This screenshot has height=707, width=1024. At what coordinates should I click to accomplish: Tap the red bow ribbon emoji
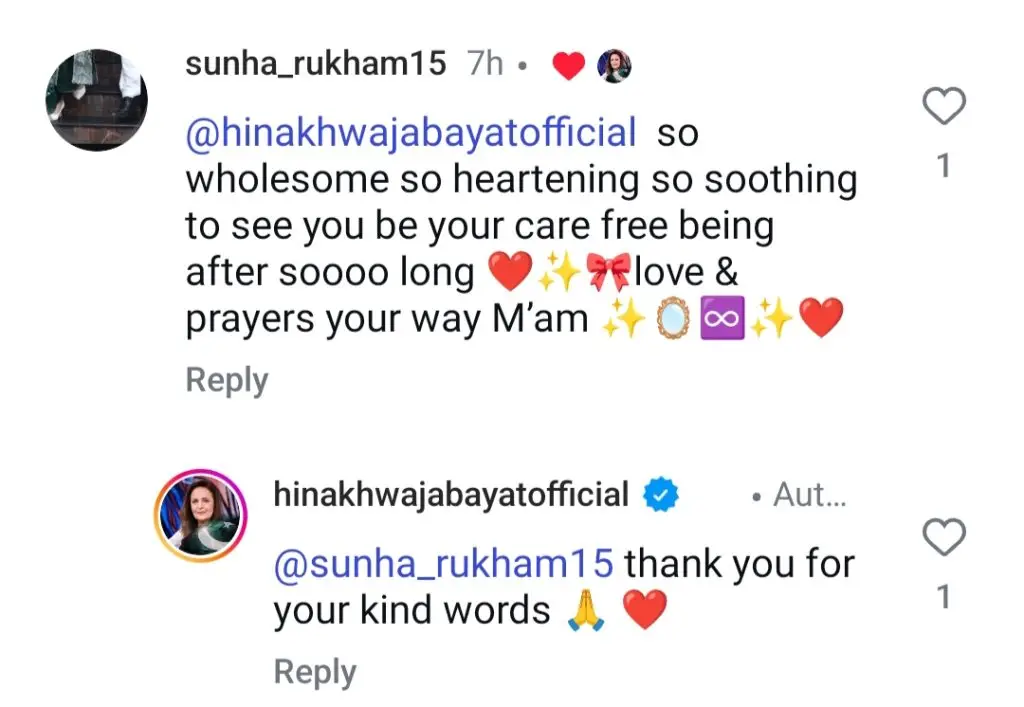pos(608,272)
